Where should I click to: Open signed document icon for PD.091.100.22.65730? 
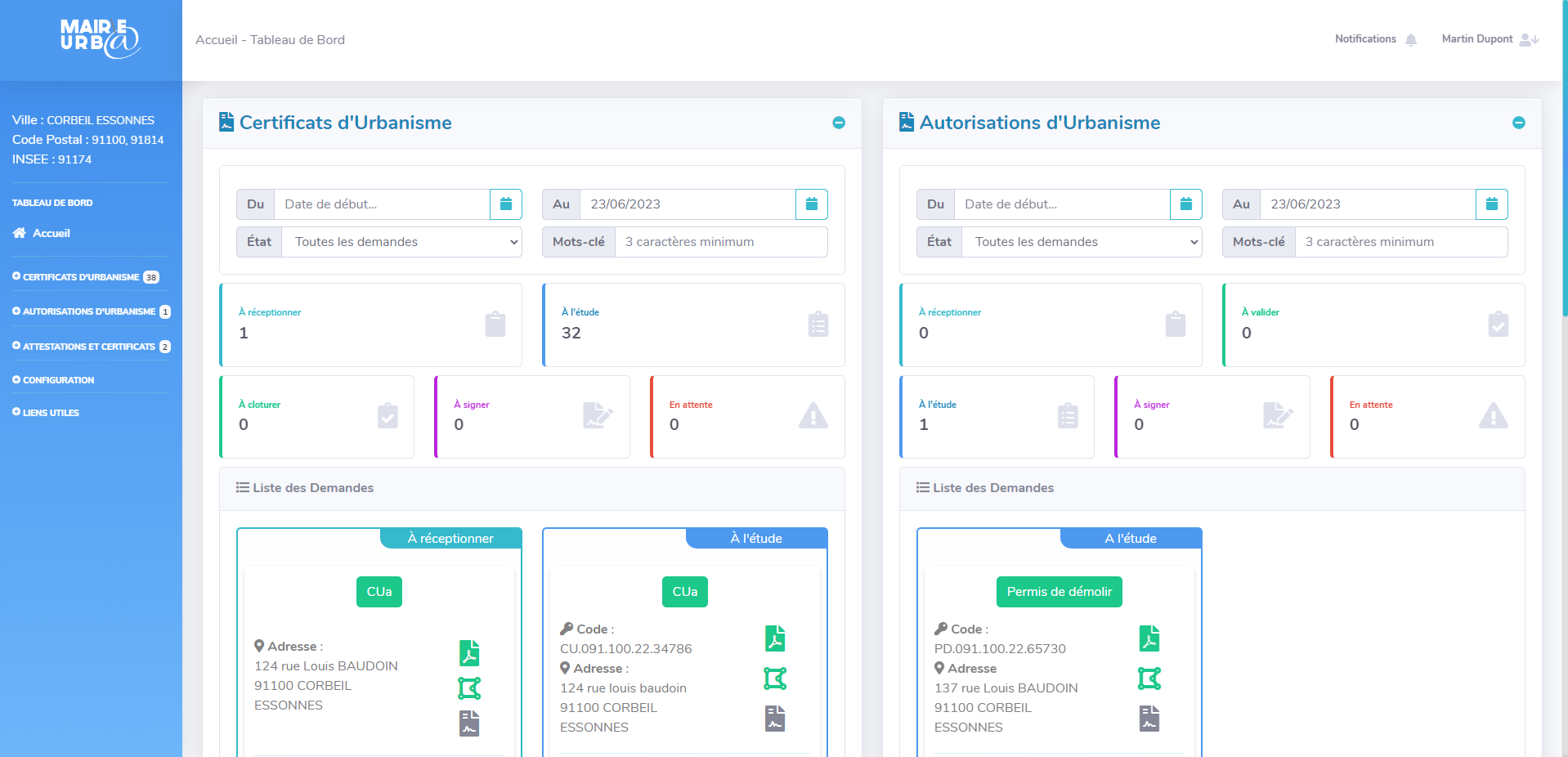(x=1149, y=719)
